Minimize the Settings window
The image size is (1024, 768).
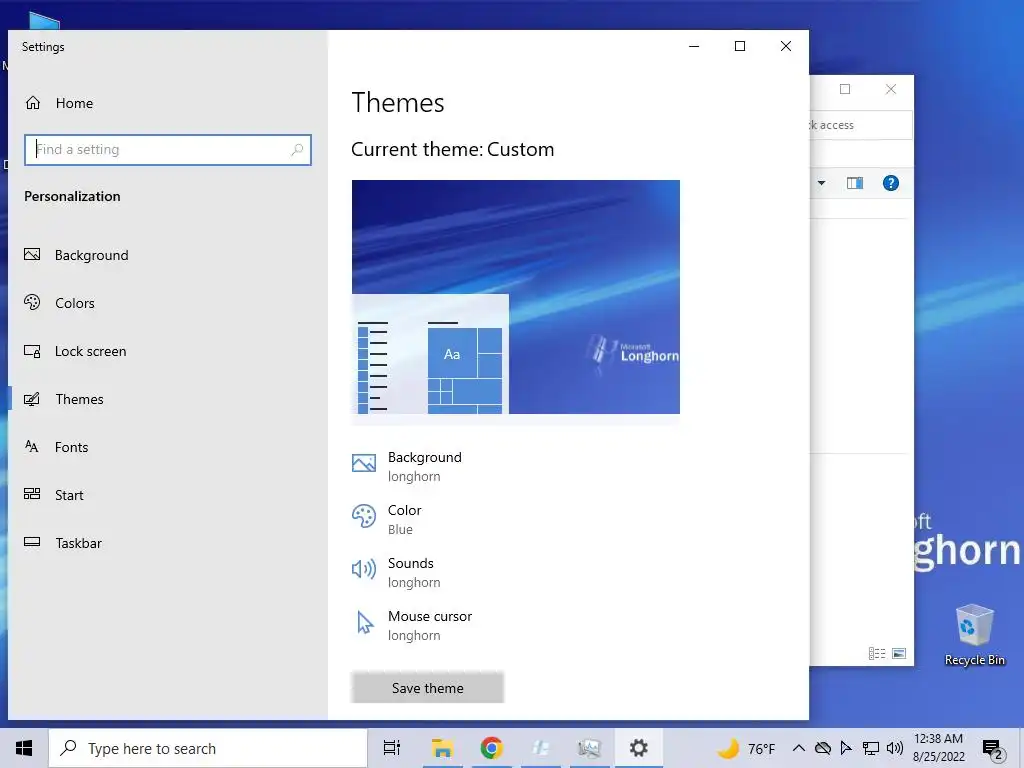tap(694, 46)
